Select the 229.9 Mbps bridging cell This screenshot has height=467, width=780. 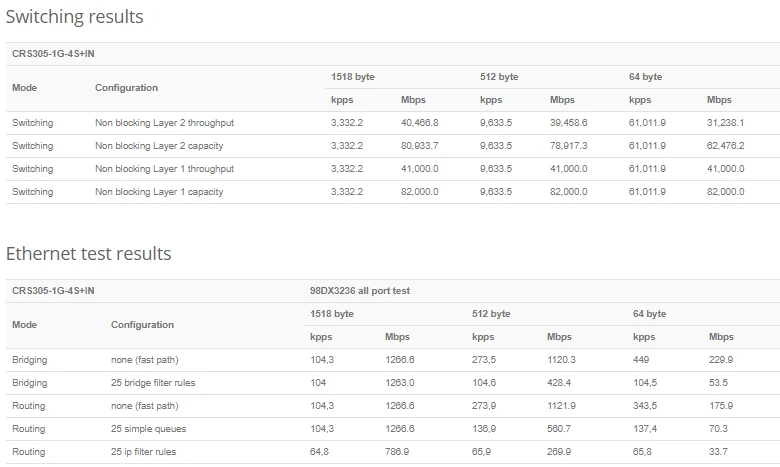720,360
